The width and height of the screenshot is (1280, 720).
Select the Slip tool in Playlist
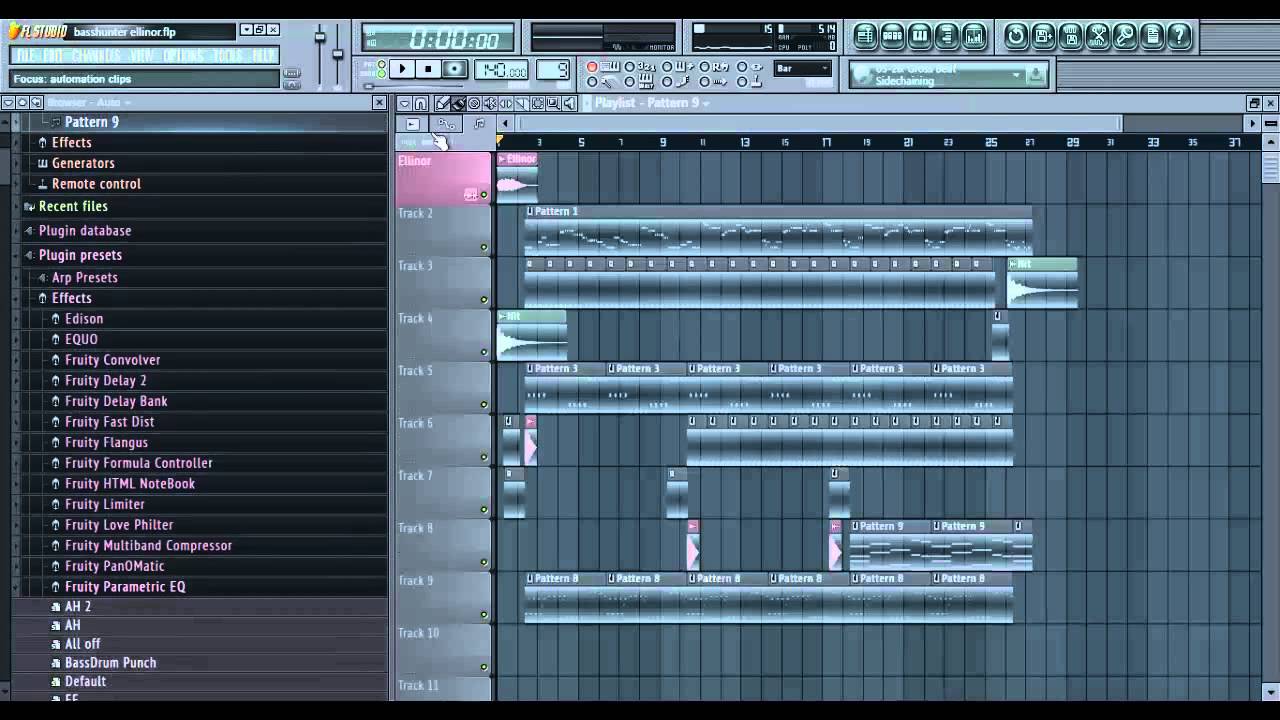[506, 103]
